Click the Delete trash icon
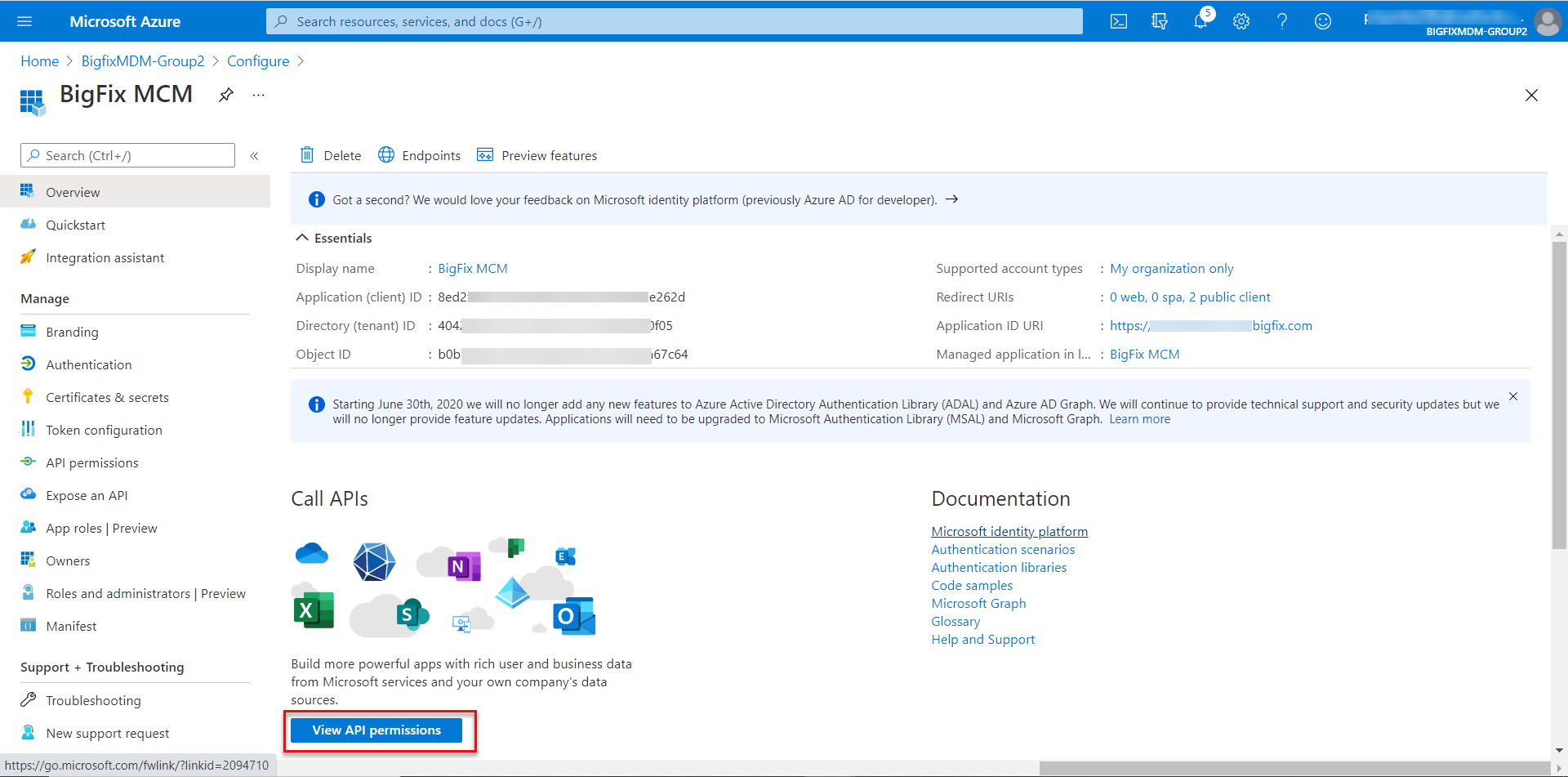 coord(307,154)
